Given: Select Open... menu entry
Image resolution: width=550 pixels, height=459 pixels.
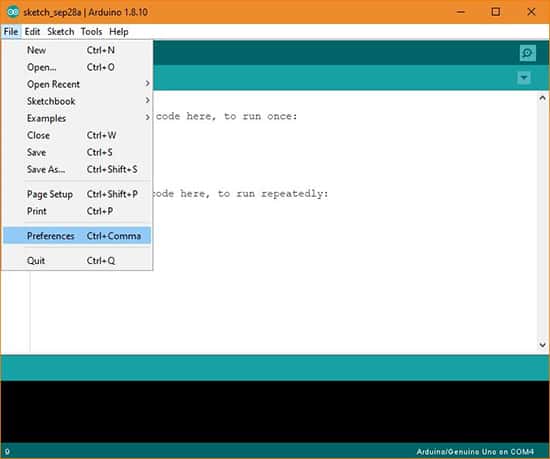Looking at the screenshot, I should (x=77, y=67).
